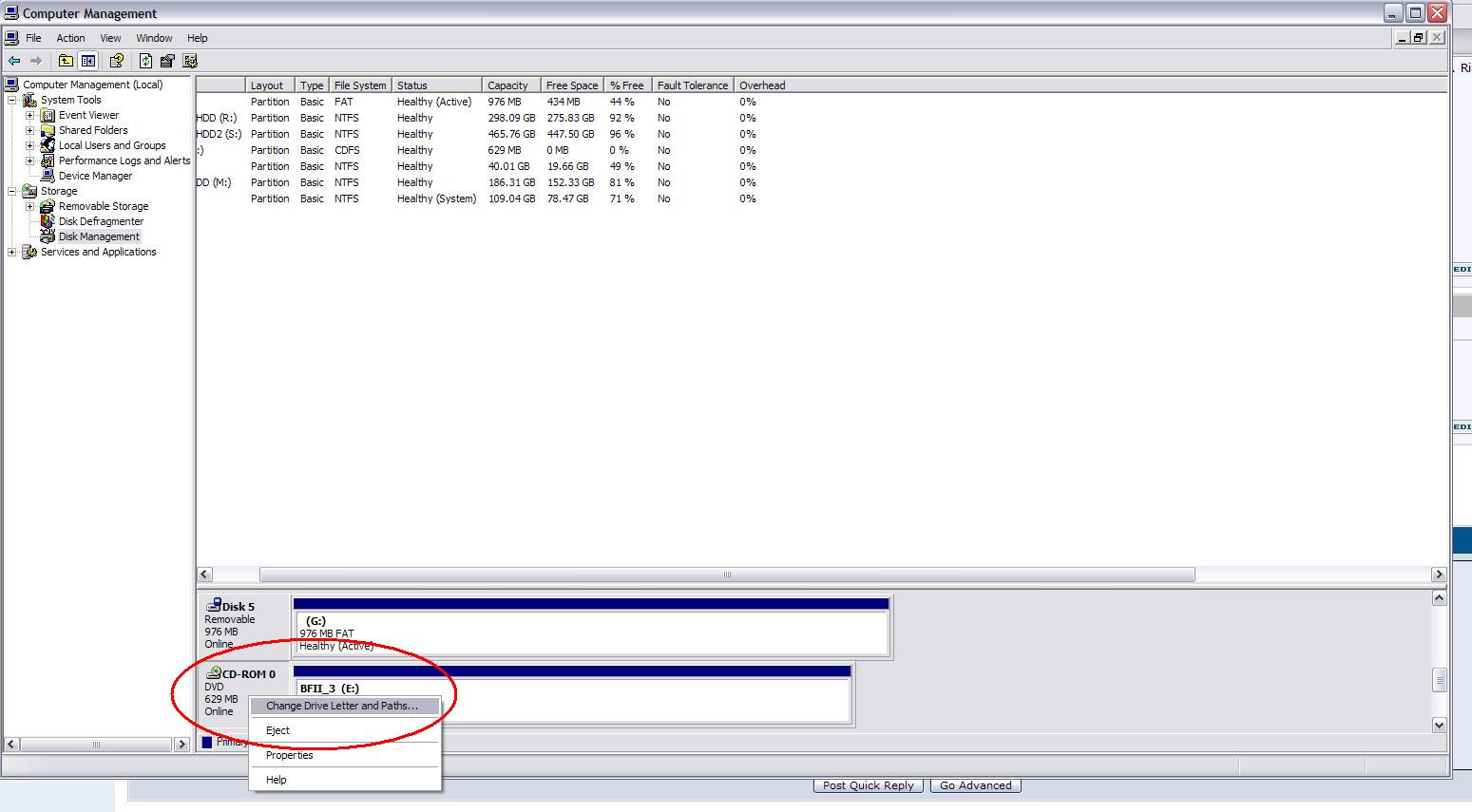Click the Up one level folder icon
Image resolution: width=1472 pixels, height=812 pixels.
(x=66, y=61)
